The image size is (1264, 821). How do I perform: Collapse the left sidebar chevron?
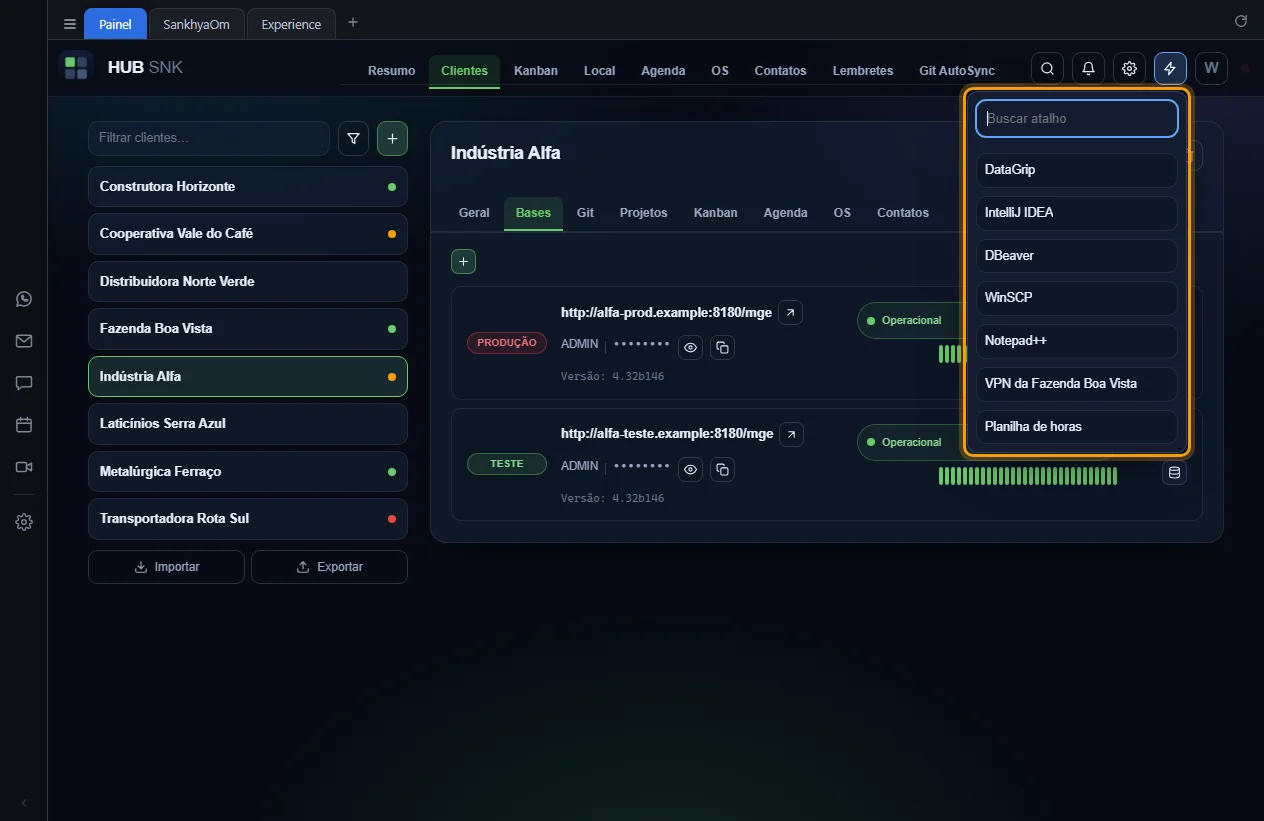point(24,803)
